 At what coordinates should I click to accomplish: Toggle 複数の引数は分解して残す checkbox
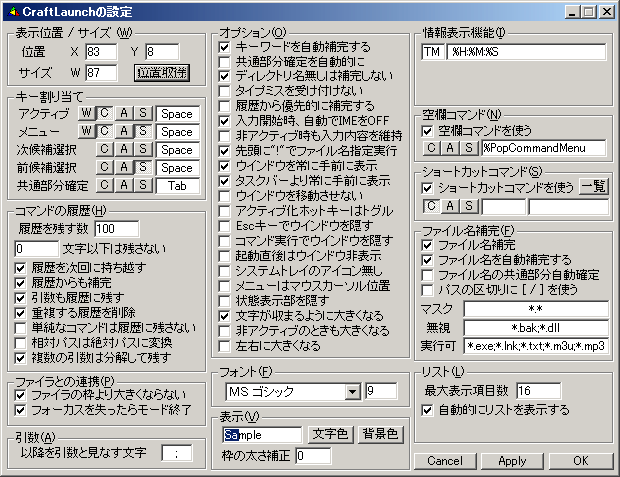point(20,358)
